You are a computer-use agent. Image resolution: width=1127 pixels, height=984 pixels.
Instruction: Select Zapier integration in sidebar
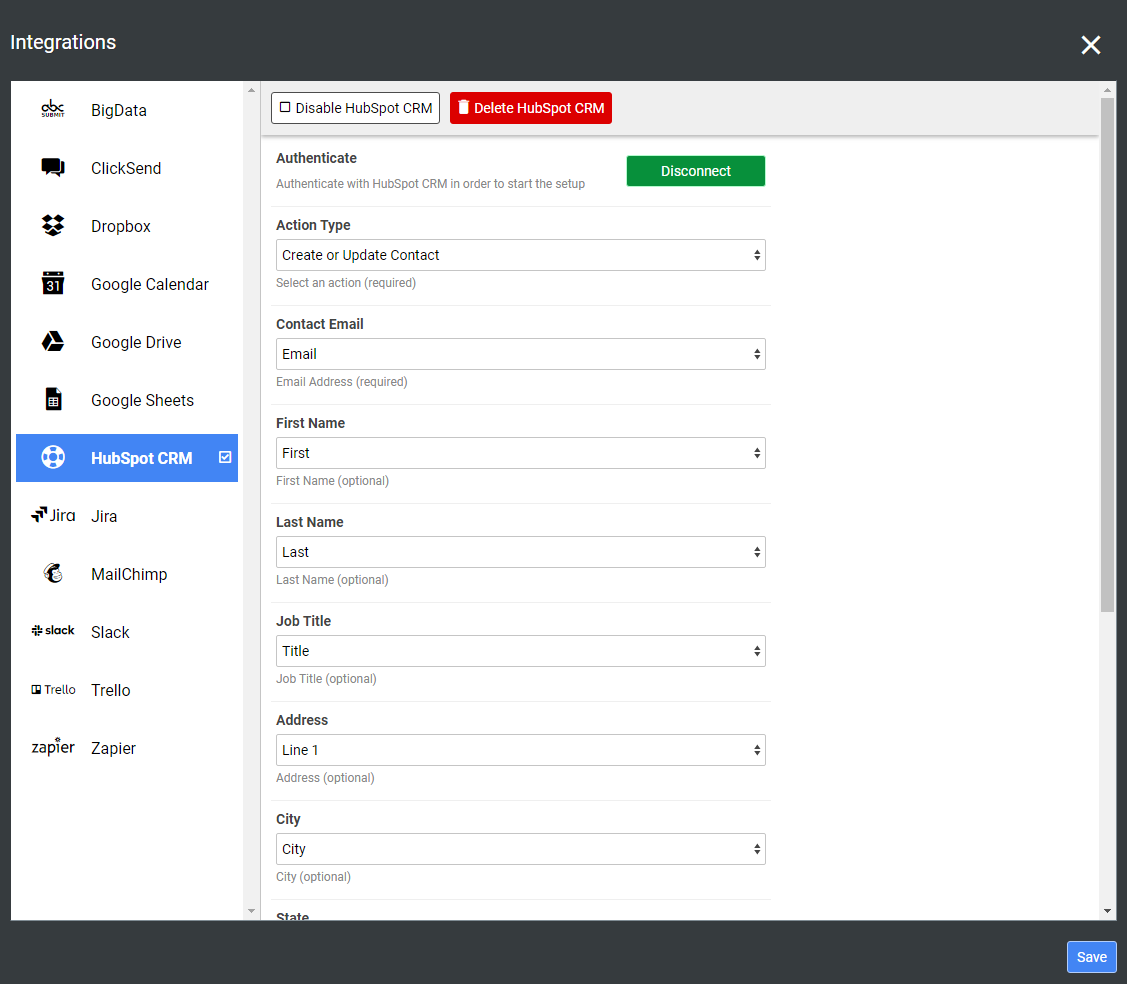pos(126,748)
